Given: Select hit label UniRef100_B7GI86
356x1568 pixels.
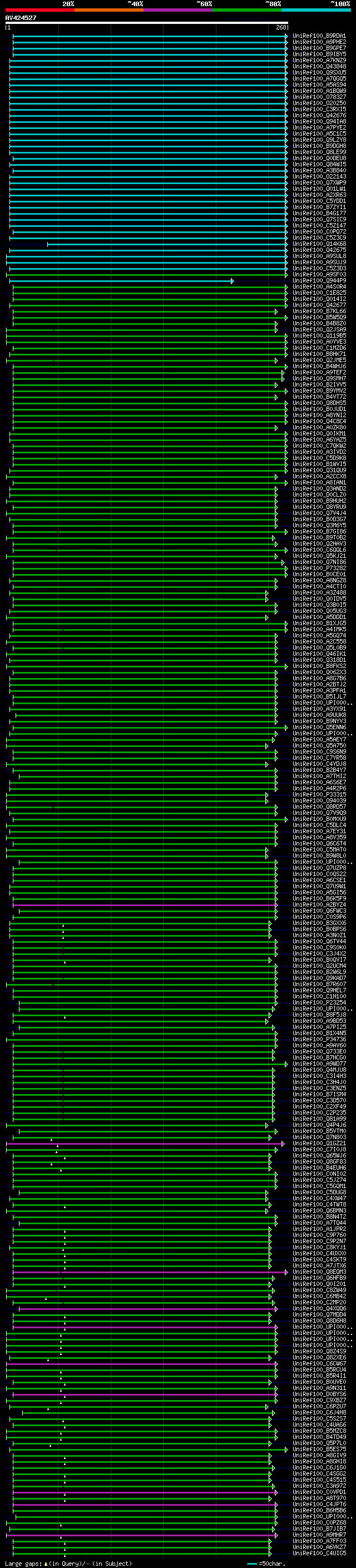Looking at the screenshot, I should 319,531.
